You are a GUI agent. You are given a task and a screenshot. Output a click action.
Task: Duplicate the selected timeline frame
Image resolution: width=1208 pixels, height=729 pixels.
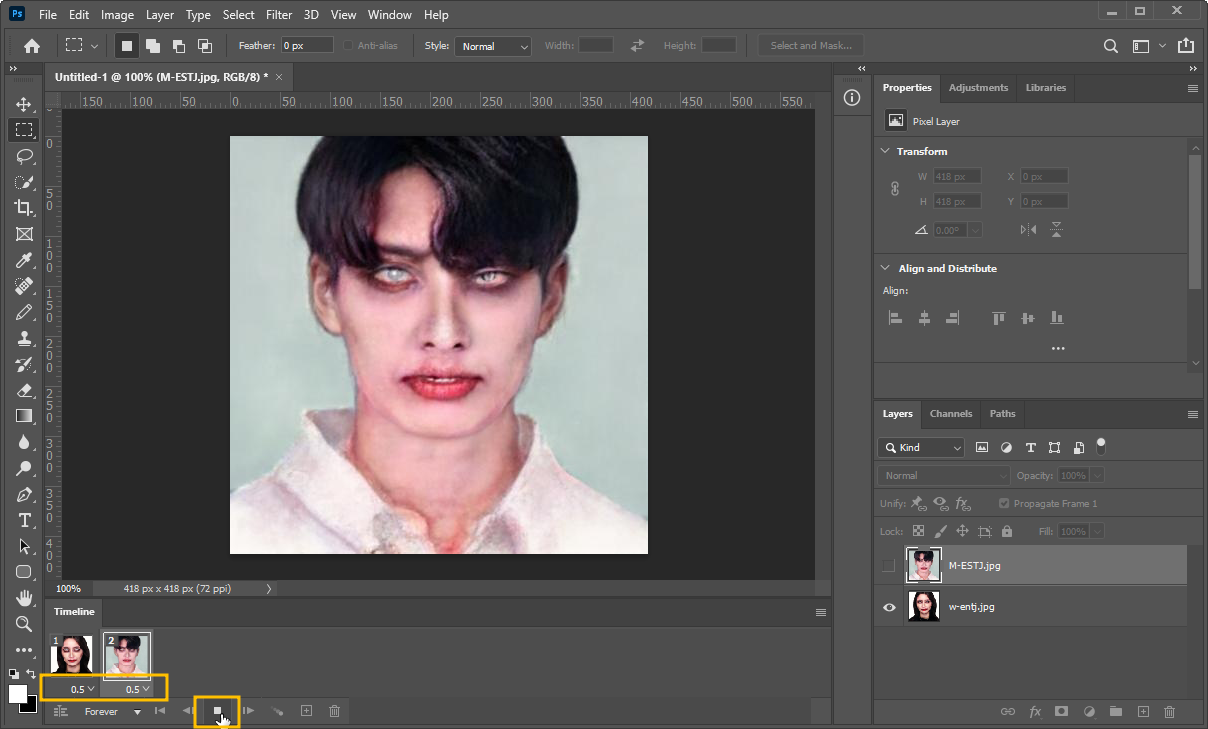[x=307, y=711]
